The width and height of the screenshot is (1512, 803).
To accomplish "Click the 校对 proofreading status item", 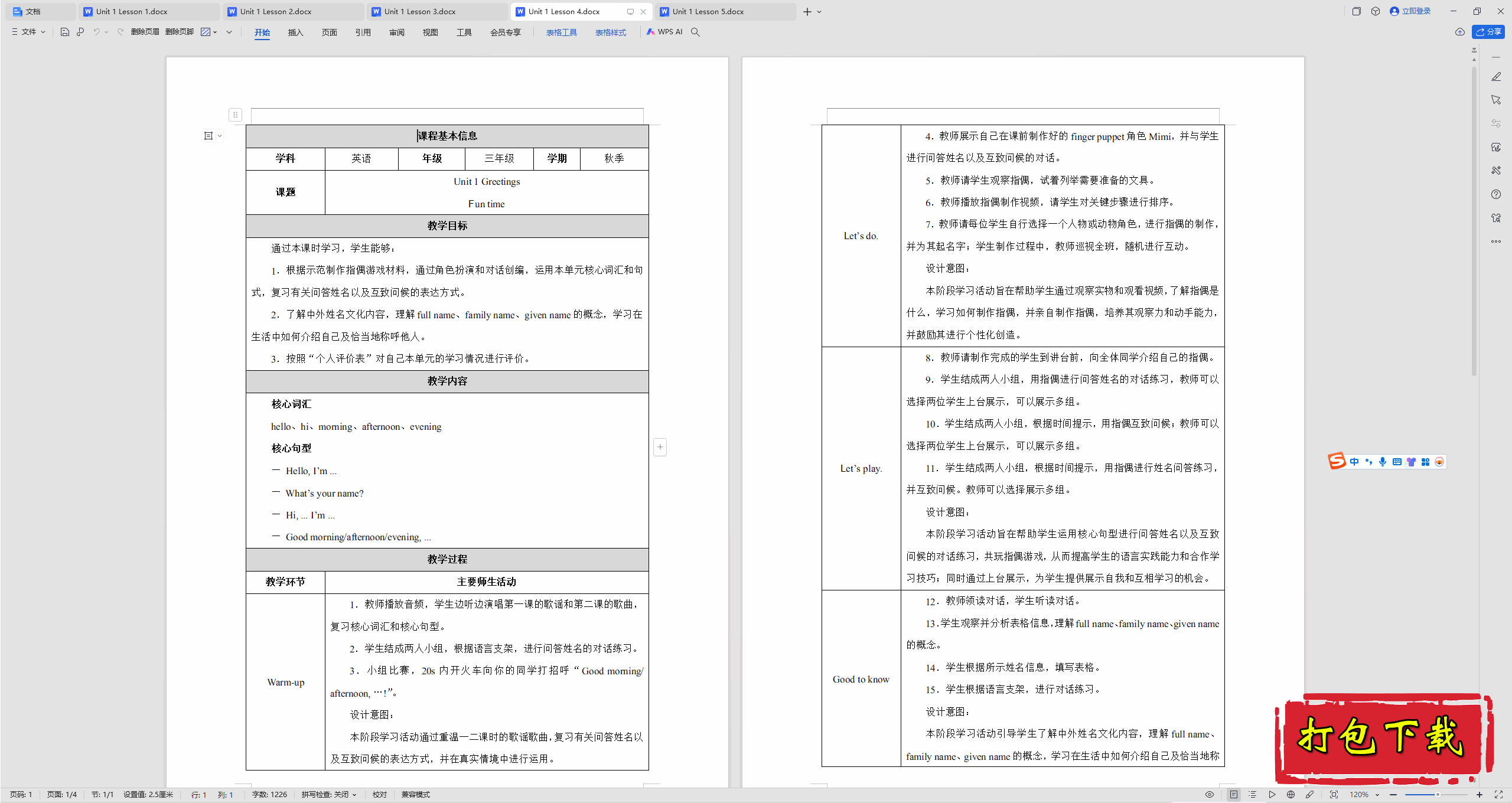I will (x=380, y=795).
